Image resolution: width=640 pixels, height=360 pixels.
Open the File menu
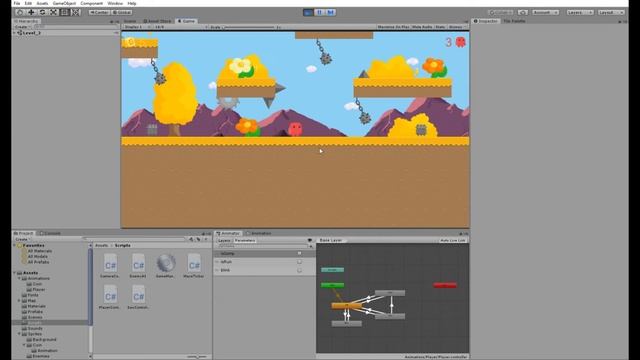[x=17, y=3]
